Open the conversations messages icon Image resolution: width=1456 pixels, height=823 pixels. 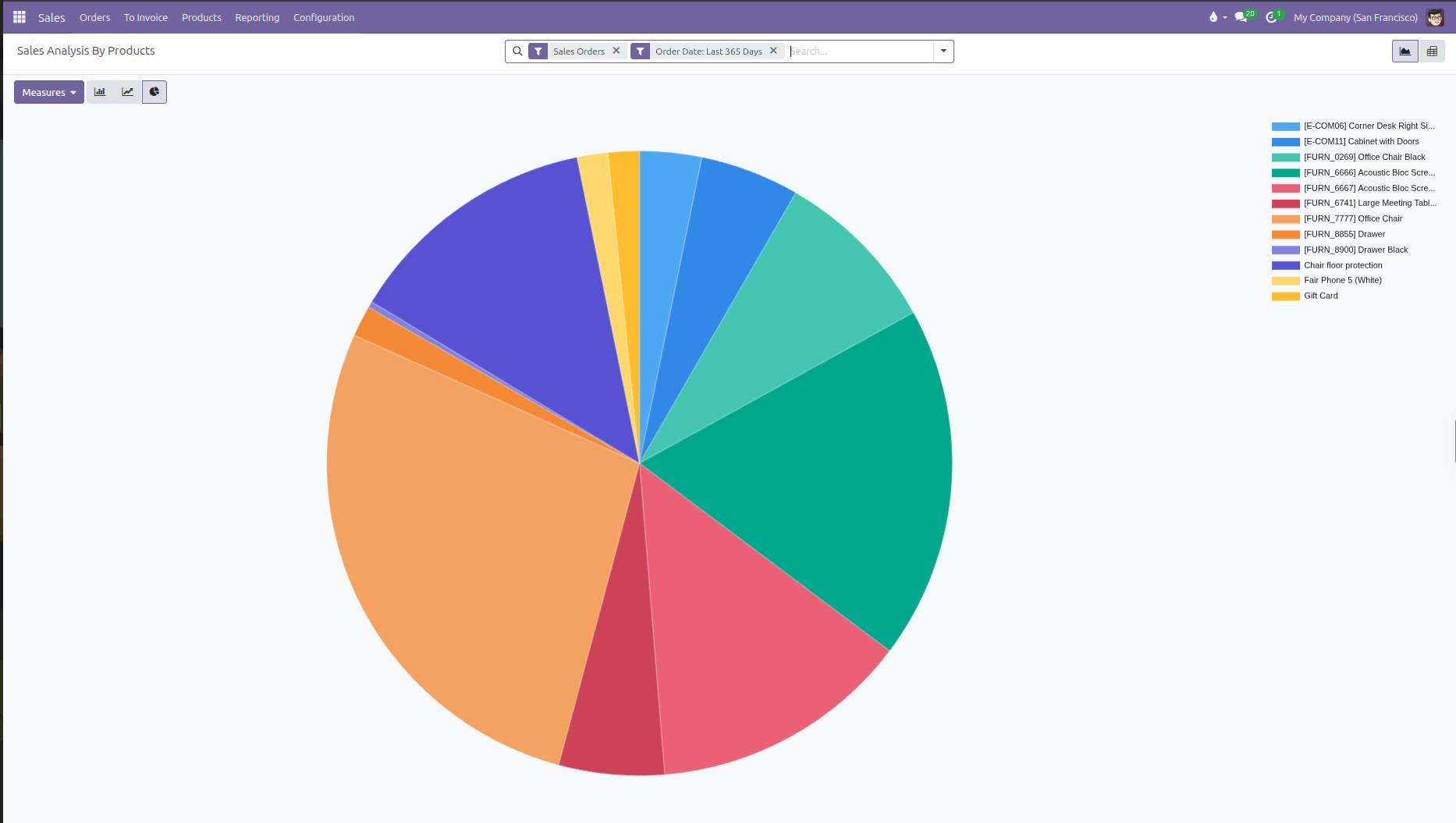pyautogui.click(x=1244, y=17)
